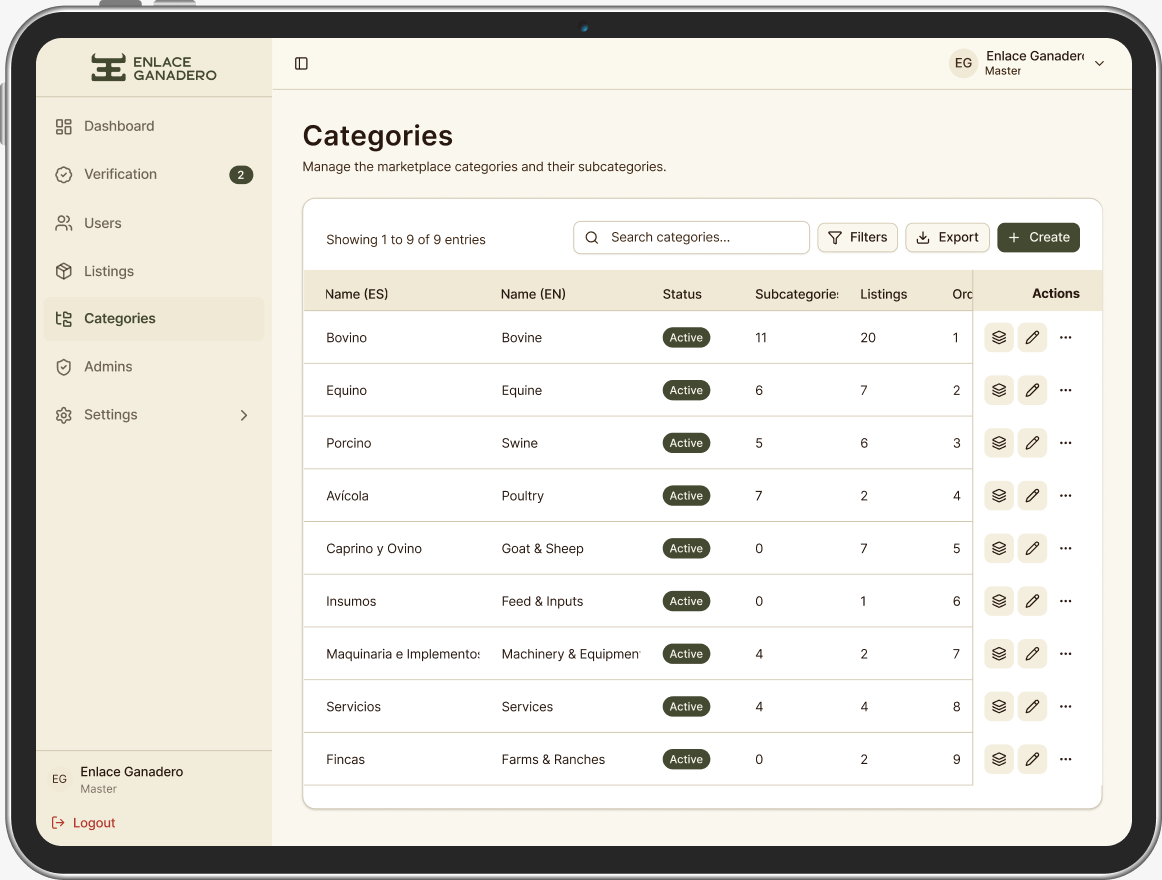
Task: Select Categories in sidebar
Action: (153, 319)
